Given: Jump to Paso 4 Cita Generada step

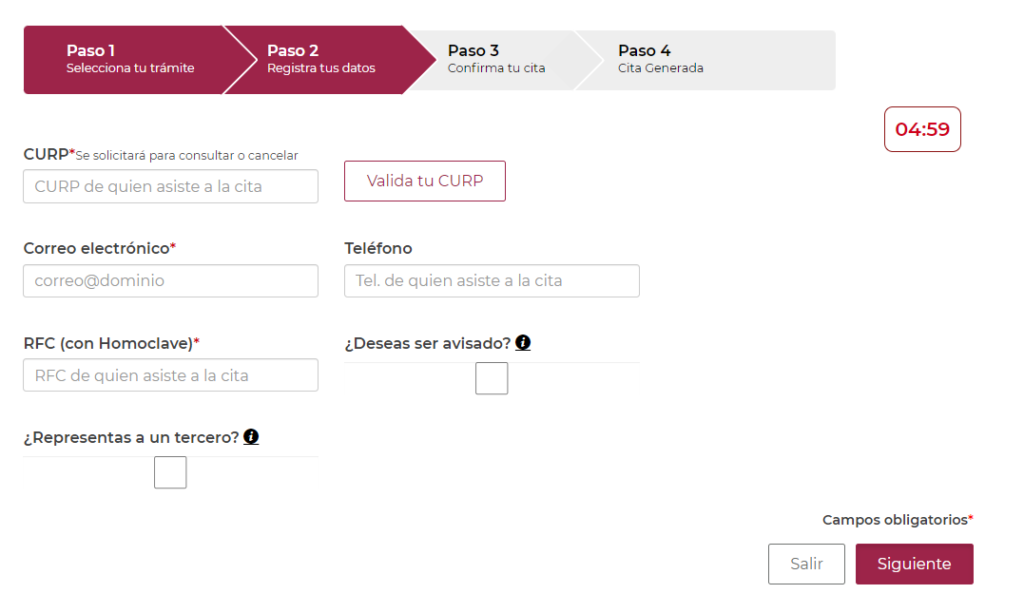Looking at the screenshot, I should (660, 59).
